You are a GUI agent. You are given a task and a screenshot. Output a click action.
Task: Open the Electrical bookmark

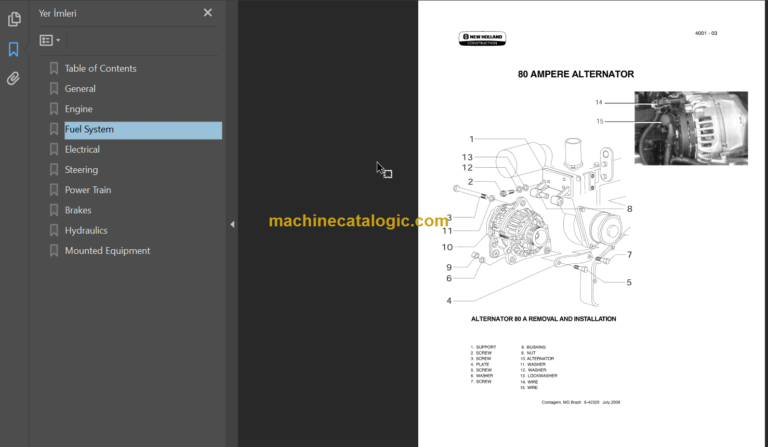[82, 149]
